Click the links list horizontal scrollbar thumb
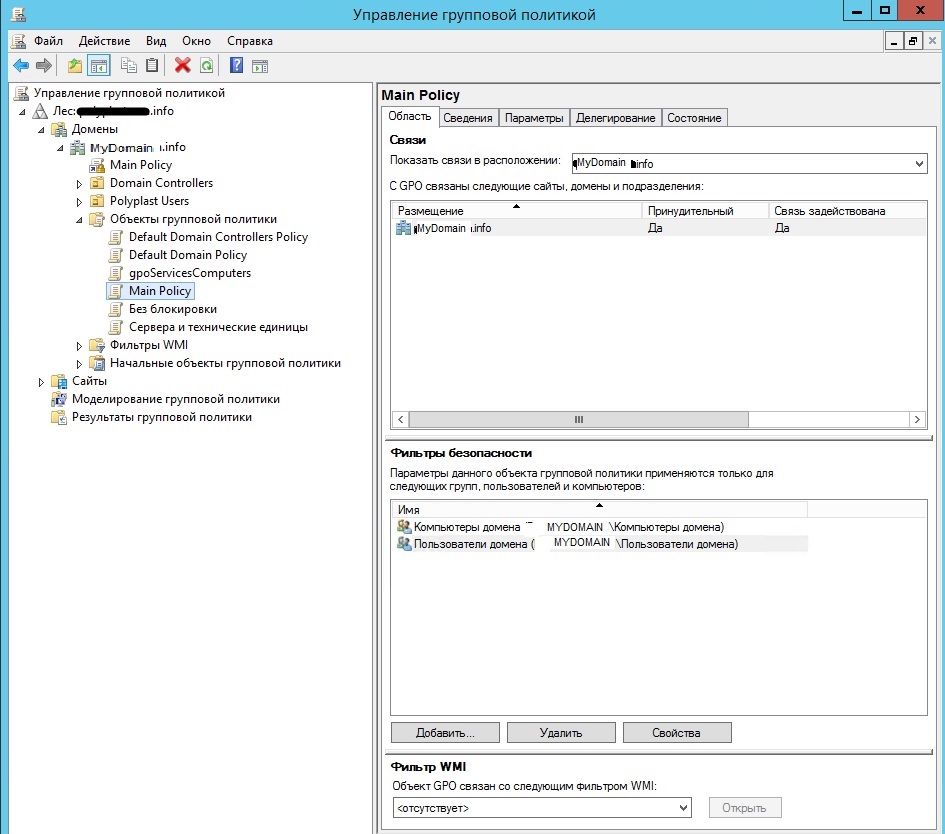 (x=579, y=419)
